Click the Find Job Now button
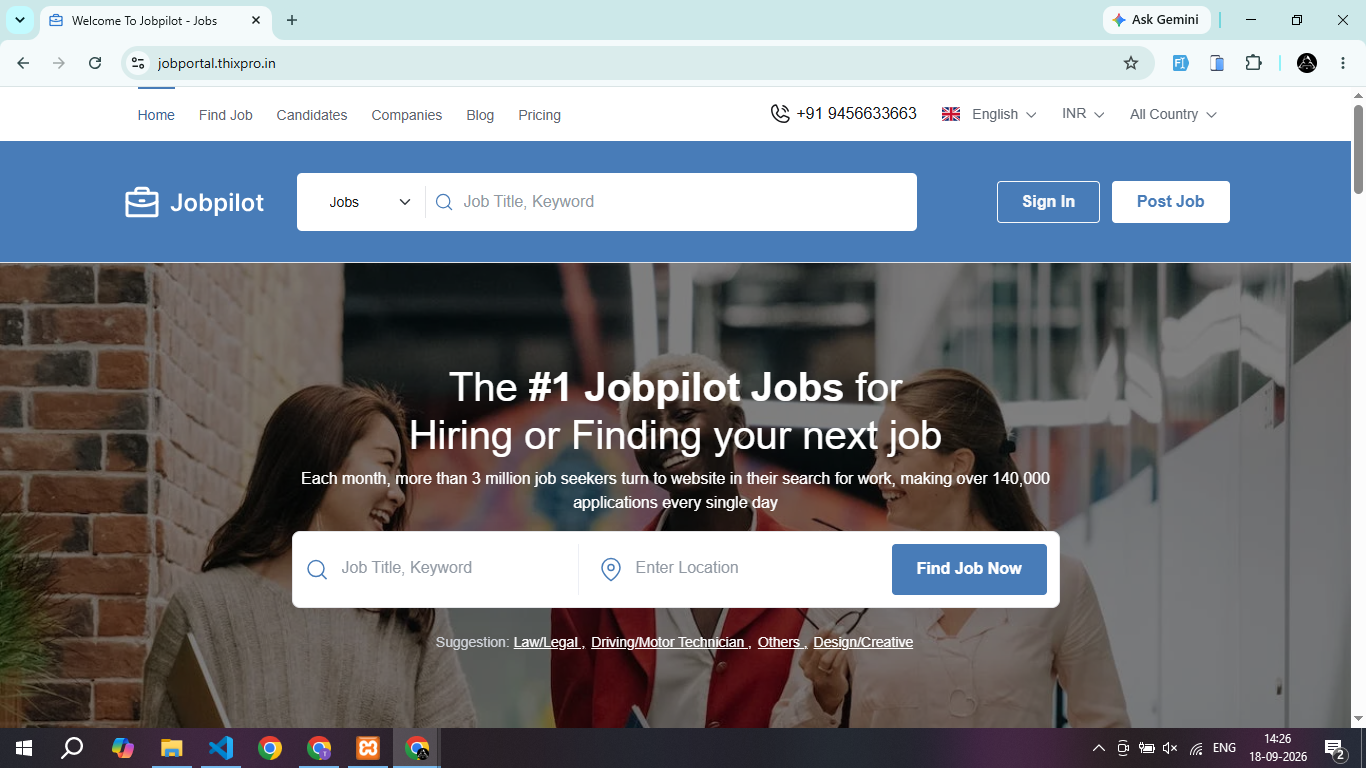1366x768 pixels. (969, 569)
